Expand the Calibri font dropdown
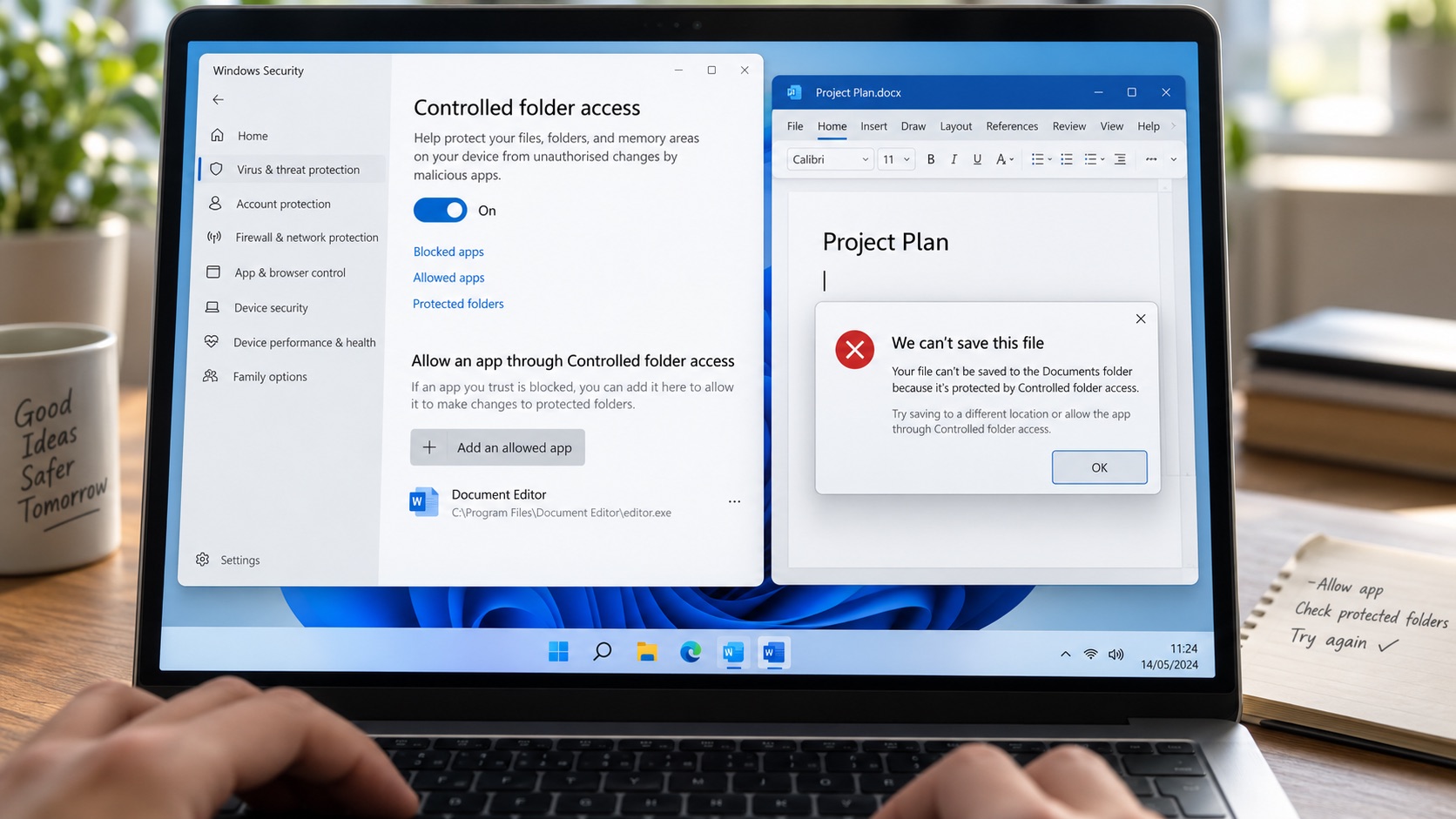Image resolution: width=1456 pixels, height=819 pixels. (830, 159)
